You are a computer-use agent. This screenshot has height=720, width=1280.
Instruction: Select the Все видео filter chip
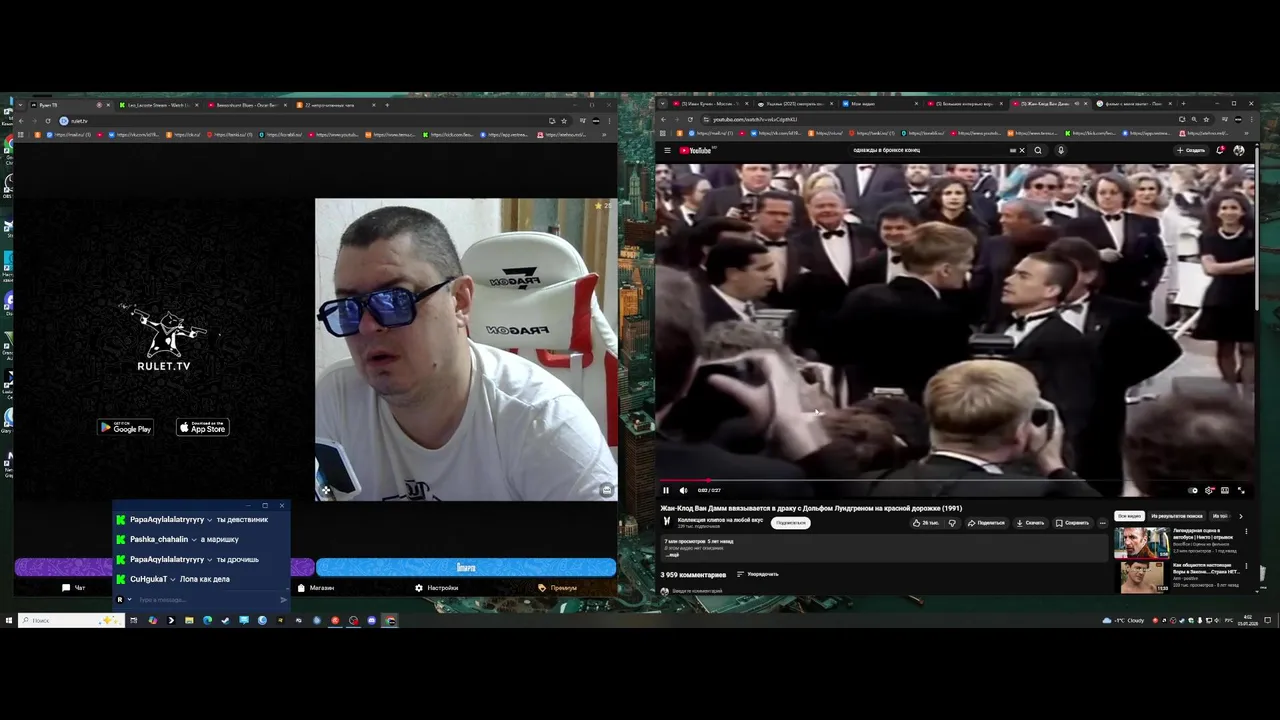coord(1129,516)
